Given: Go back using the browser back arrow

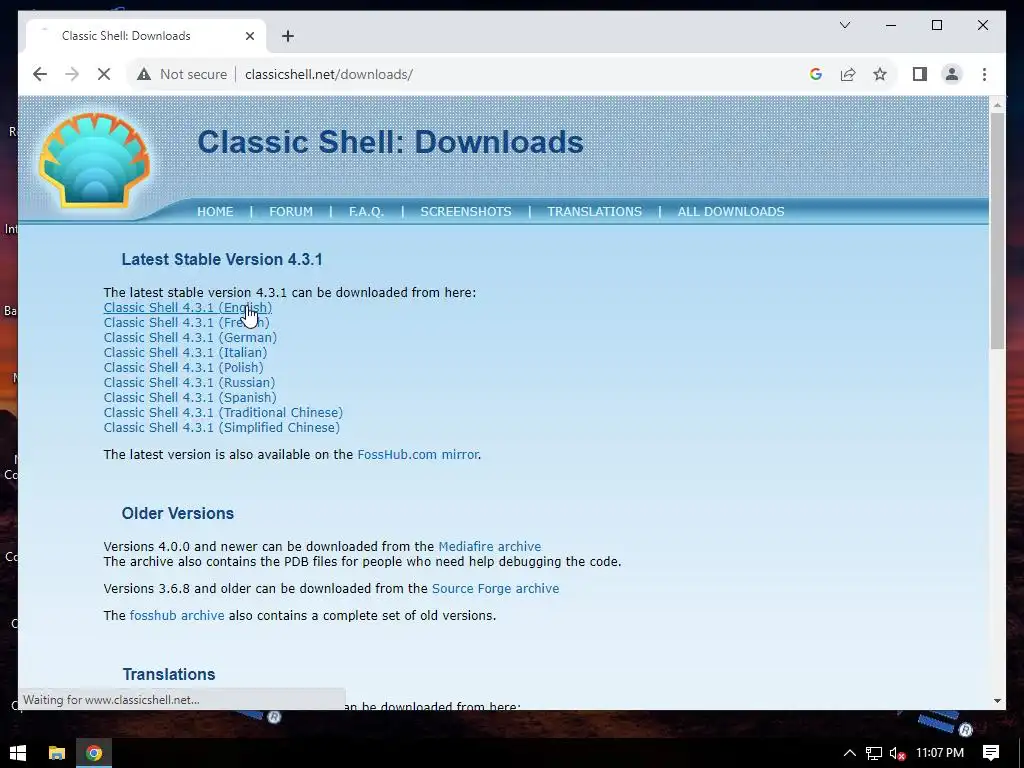Looking at the screenshot, I should 40,74.
